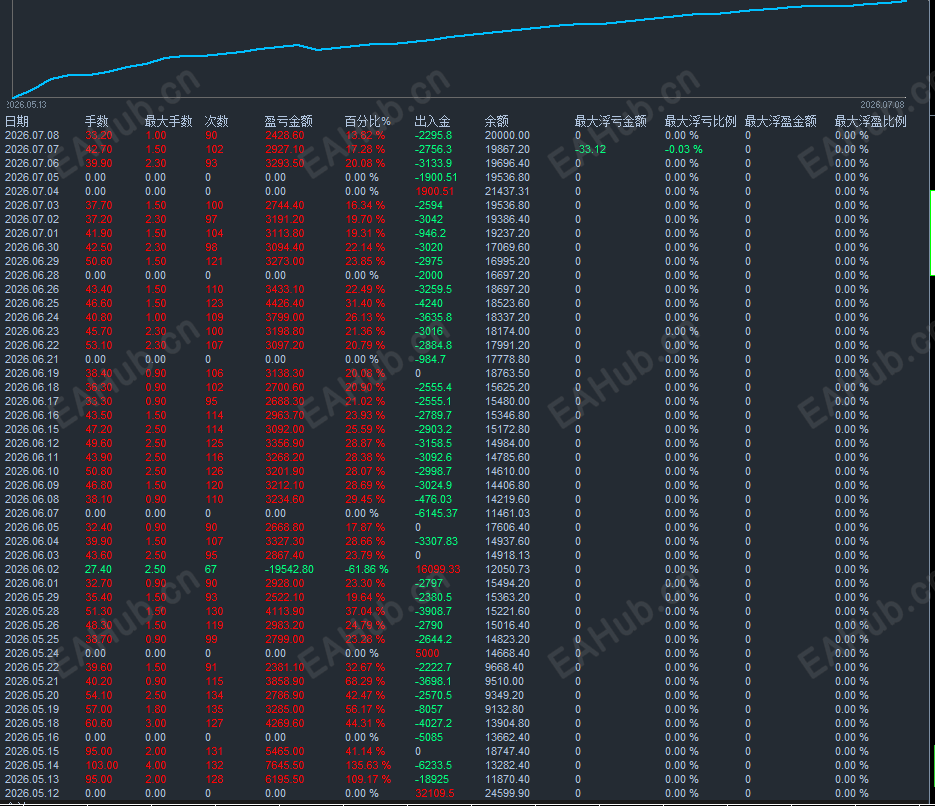Click the 32109.5 deposit value
Viewport: 935px width, 806px height.
(435, 793)
